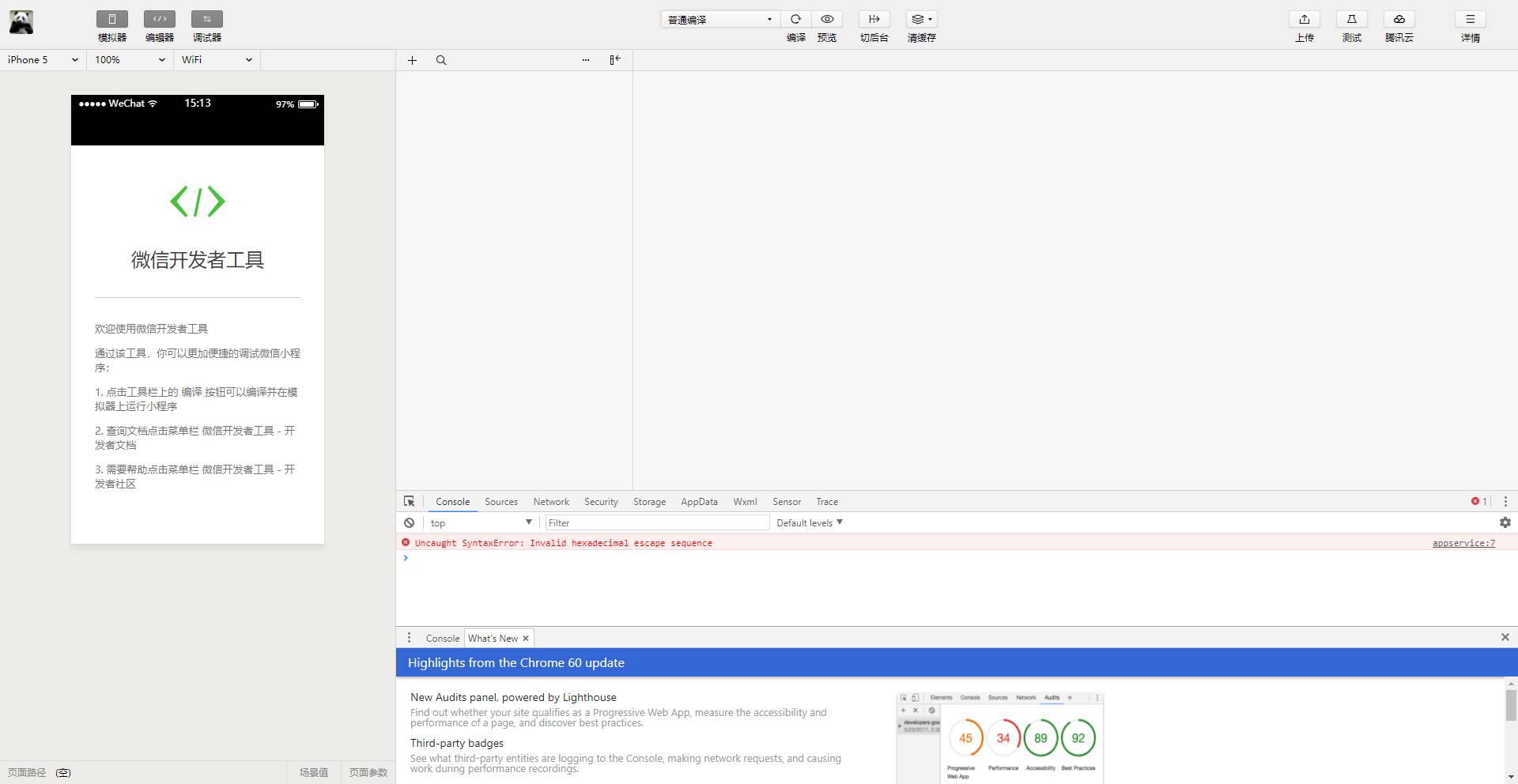
Task: Click the 页面参数 button in status bar
Action: [368, 772]
